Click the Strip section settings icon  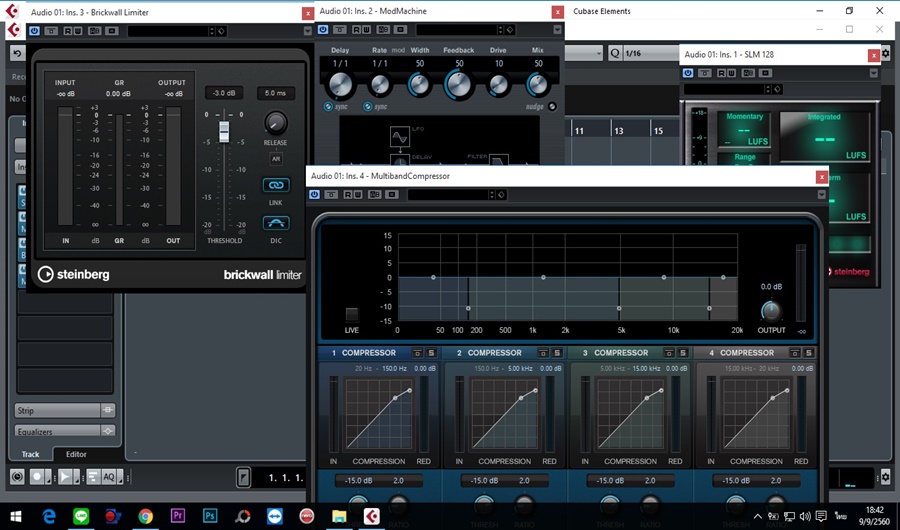coord(107,410)
